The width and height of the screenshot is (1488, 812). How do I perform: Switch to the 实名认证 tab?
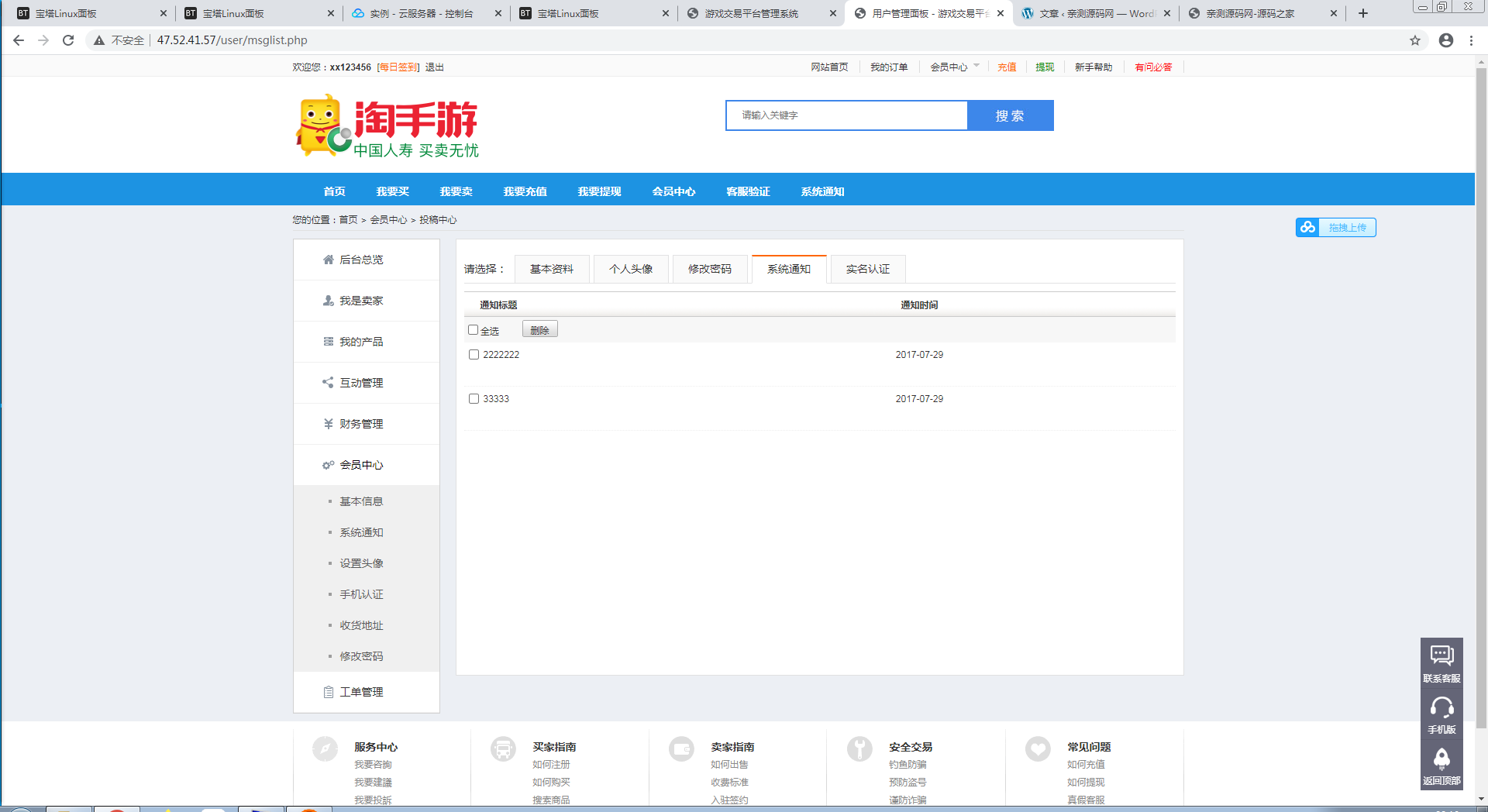(x=868, y=269)
